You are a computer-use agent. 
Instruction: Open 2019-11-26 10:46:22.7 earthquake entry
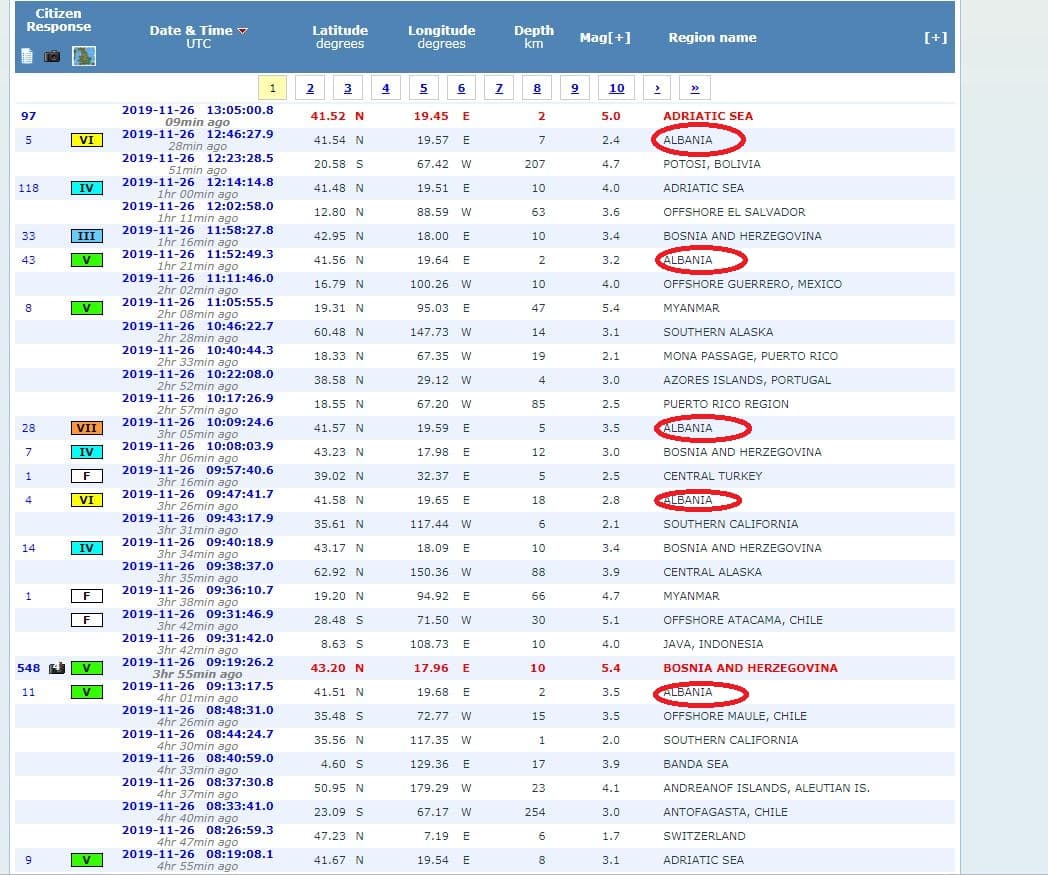198,326
